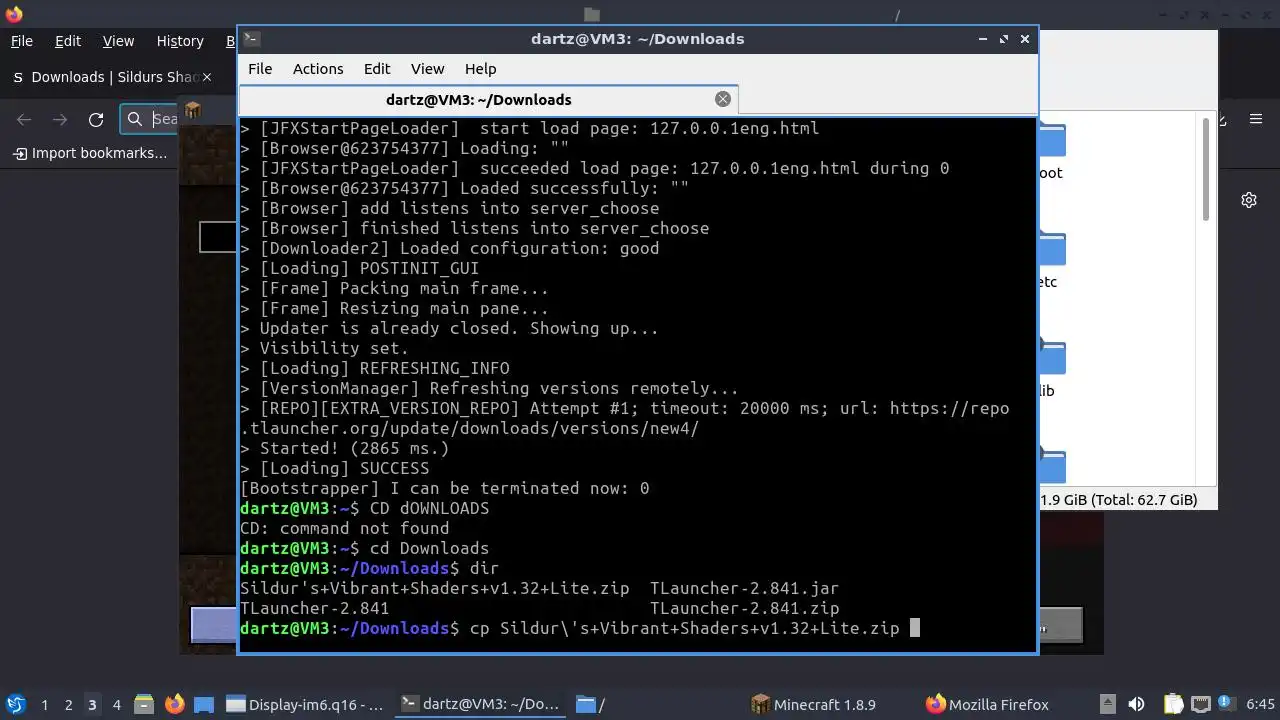Click the '[Loading] SUCCESS' terminal line
Image resolution: width=1280 pixels, height=720 pixels.
(x=334, y=468)
